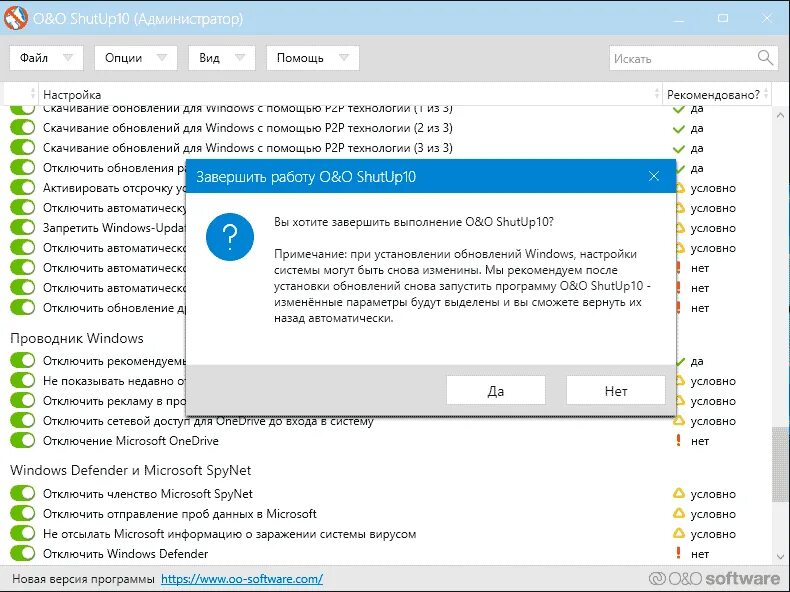Click the O&O software logo at bottom right
This screenshot has height=592, width=790.
714,579
